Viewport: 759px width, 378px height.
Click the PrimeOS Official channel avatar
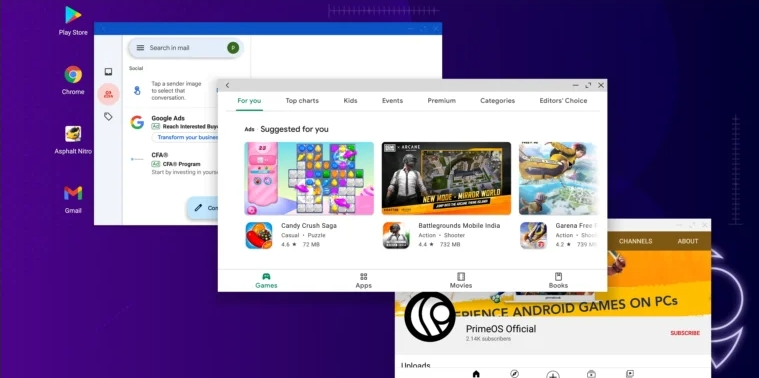pos(430,317)
